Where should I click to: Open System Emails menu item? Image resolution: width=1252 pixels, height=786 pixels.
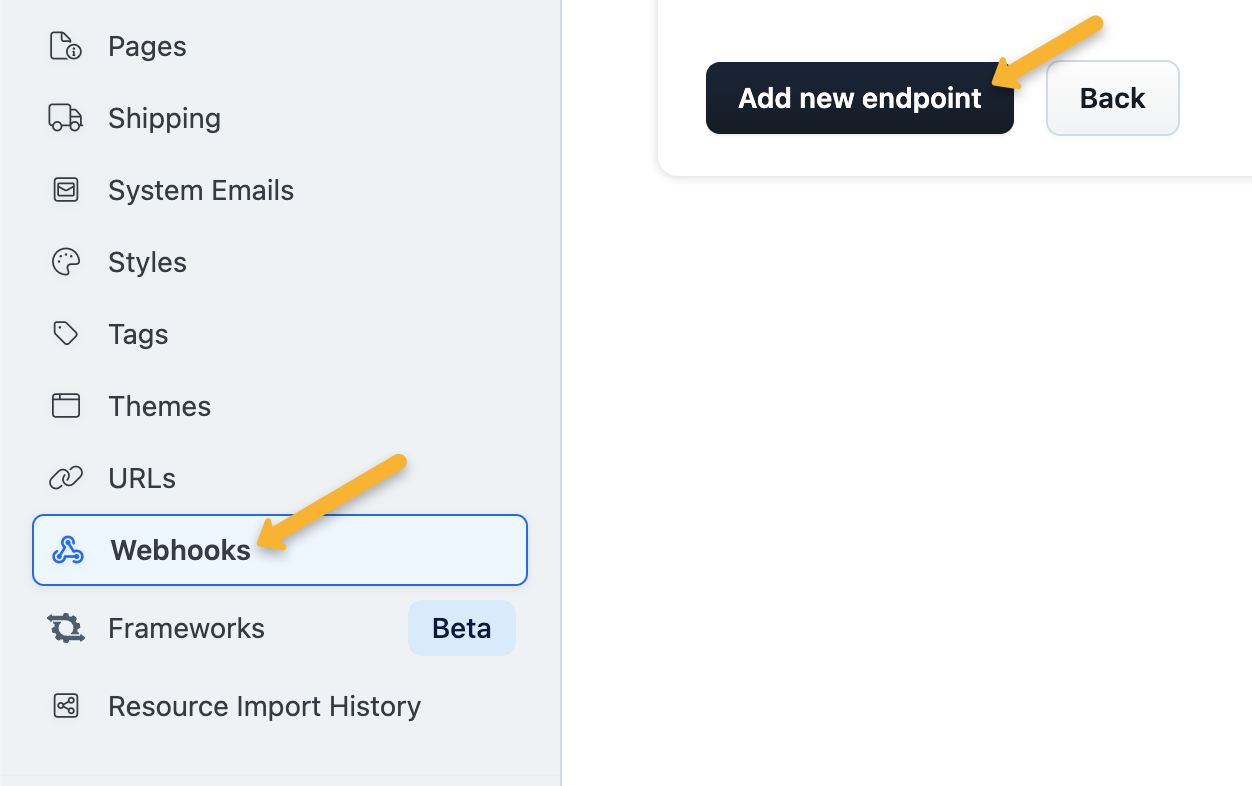[201, 190]
